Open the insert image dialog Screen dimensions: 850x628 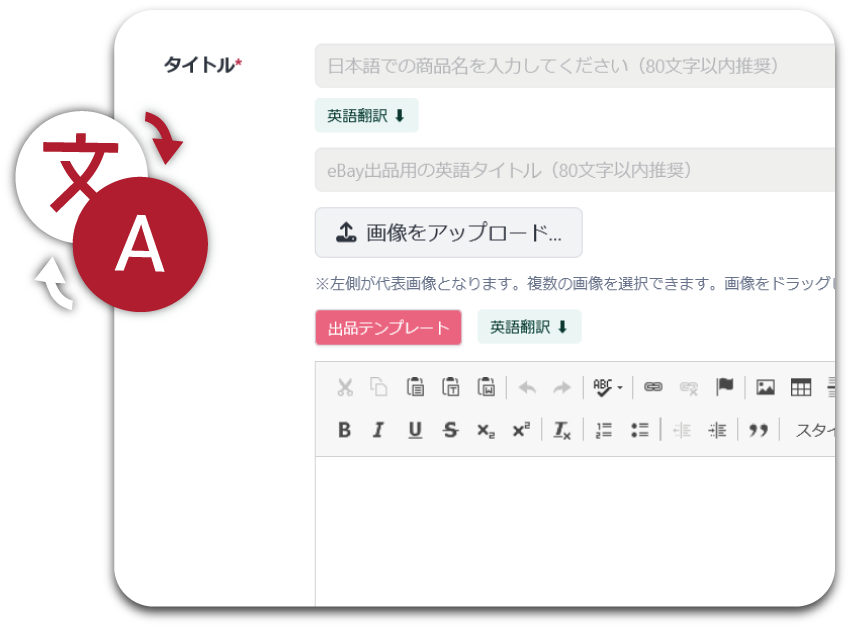tap(766, 387)
